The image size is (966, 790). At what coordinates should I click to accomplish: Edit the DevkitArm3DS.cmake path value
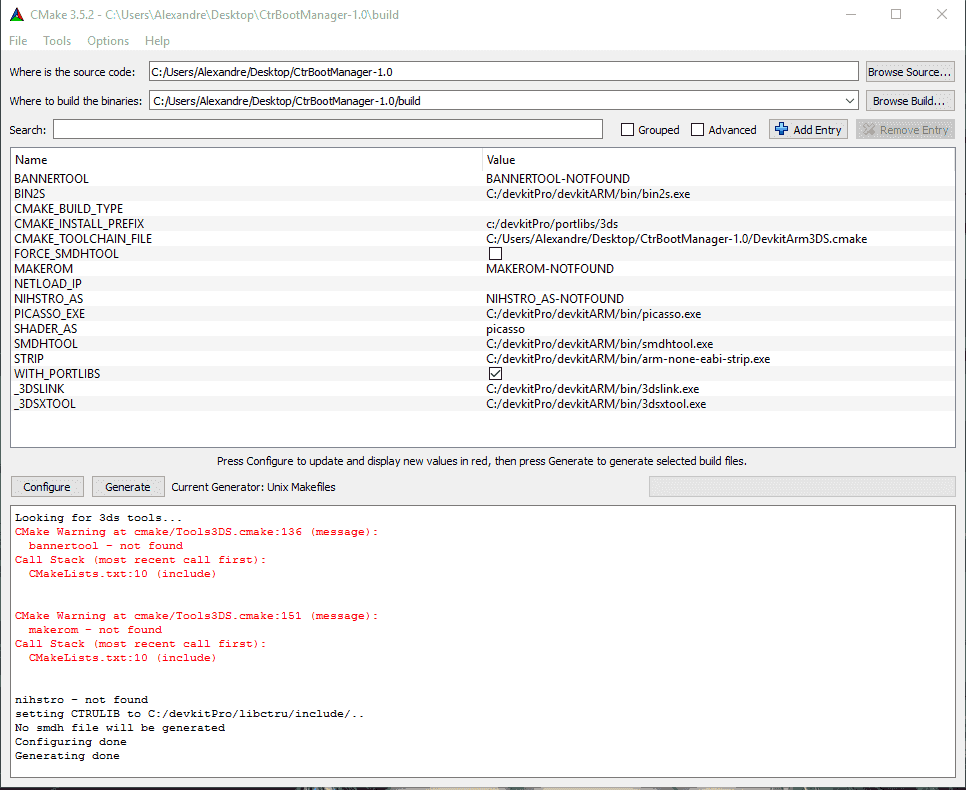pyautogui.click(x=676, y=238)
